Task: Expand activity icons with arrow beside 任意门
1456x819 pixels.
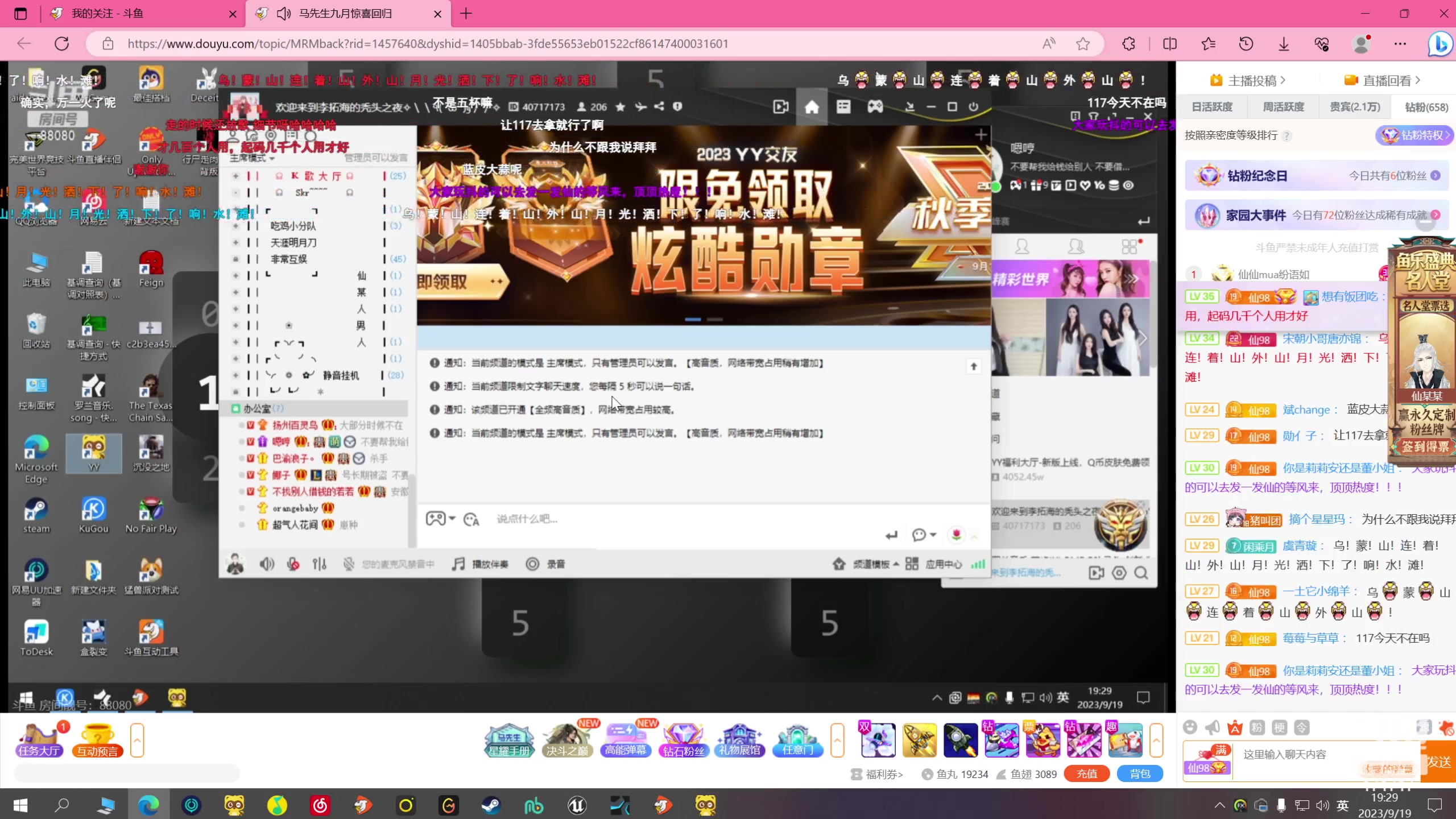Action: coord(837,739)
